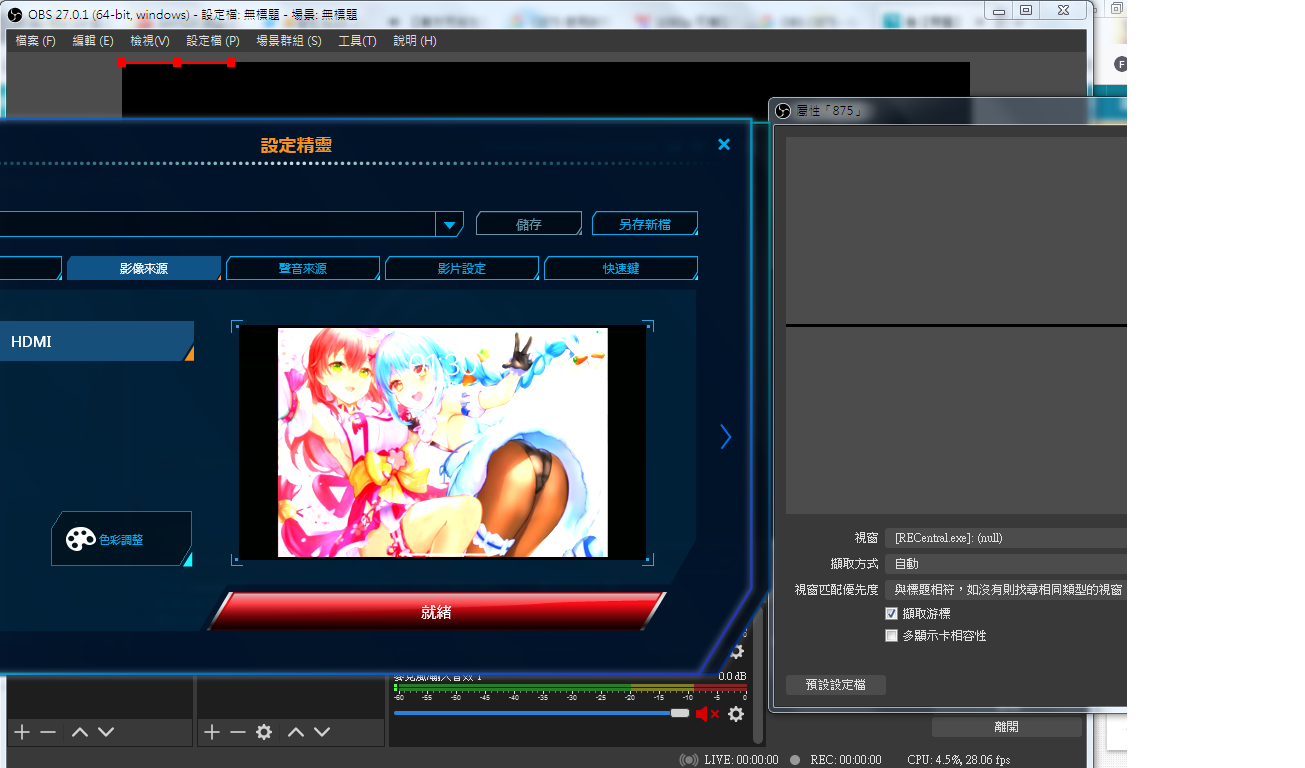Click the REC status dot indicator
This screenshot has width=1305, height=768.
[795, 760]
